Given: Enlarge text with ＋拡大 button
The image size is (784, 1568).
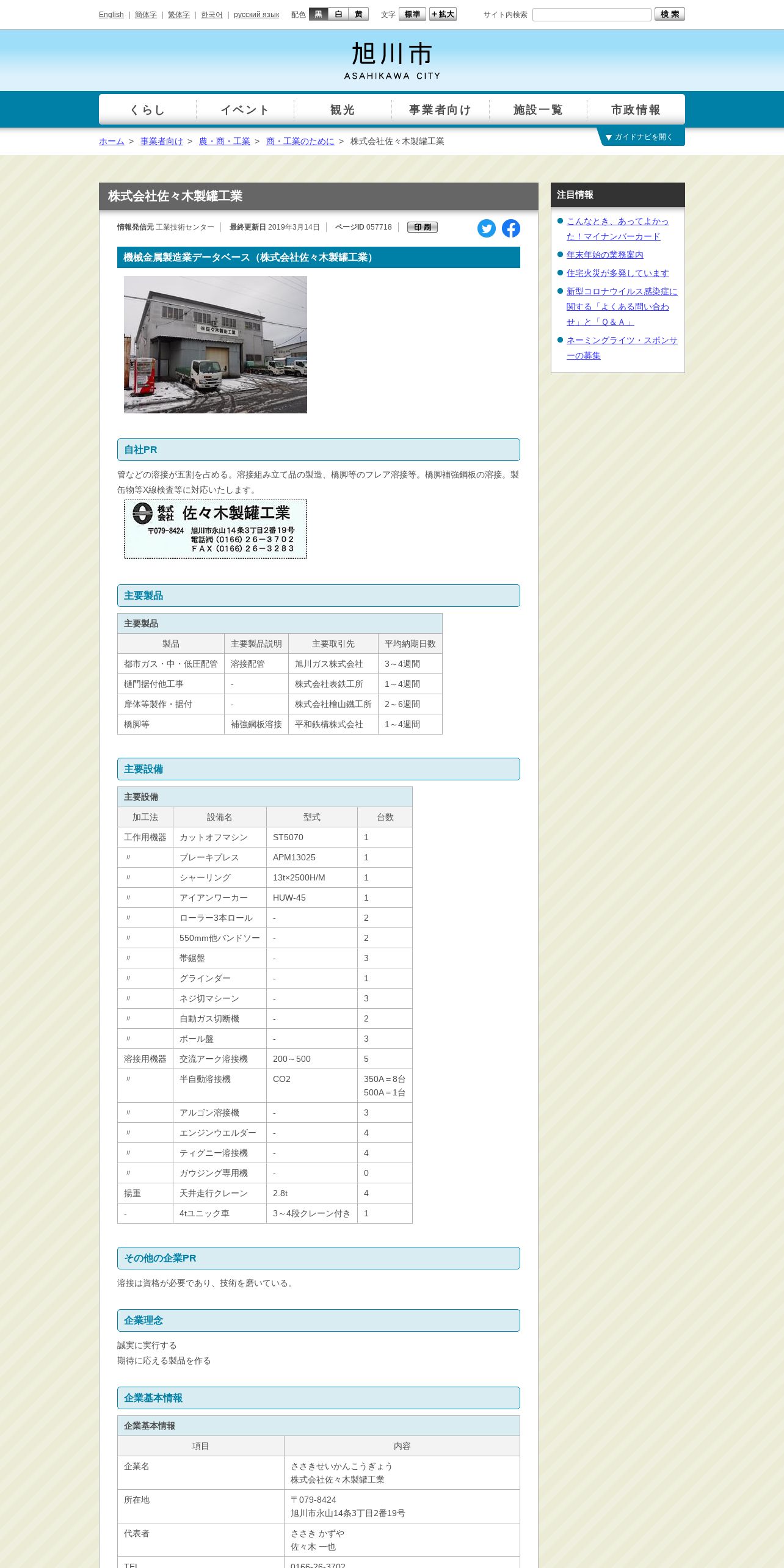Looking at the screenshot, I should (443, 14).
